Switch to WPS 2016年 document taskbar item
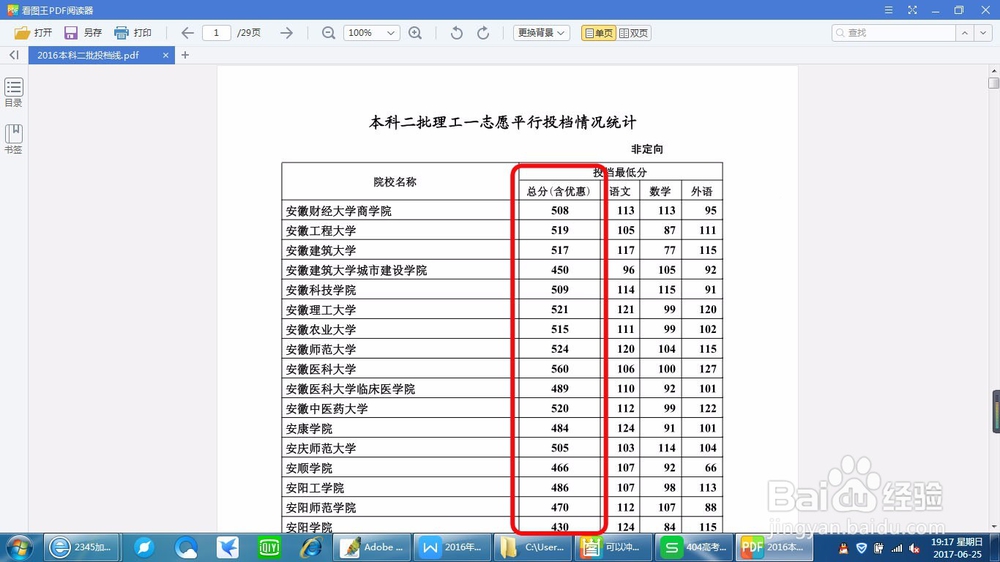The image size is (1000, 562). (x=452, y=547)
